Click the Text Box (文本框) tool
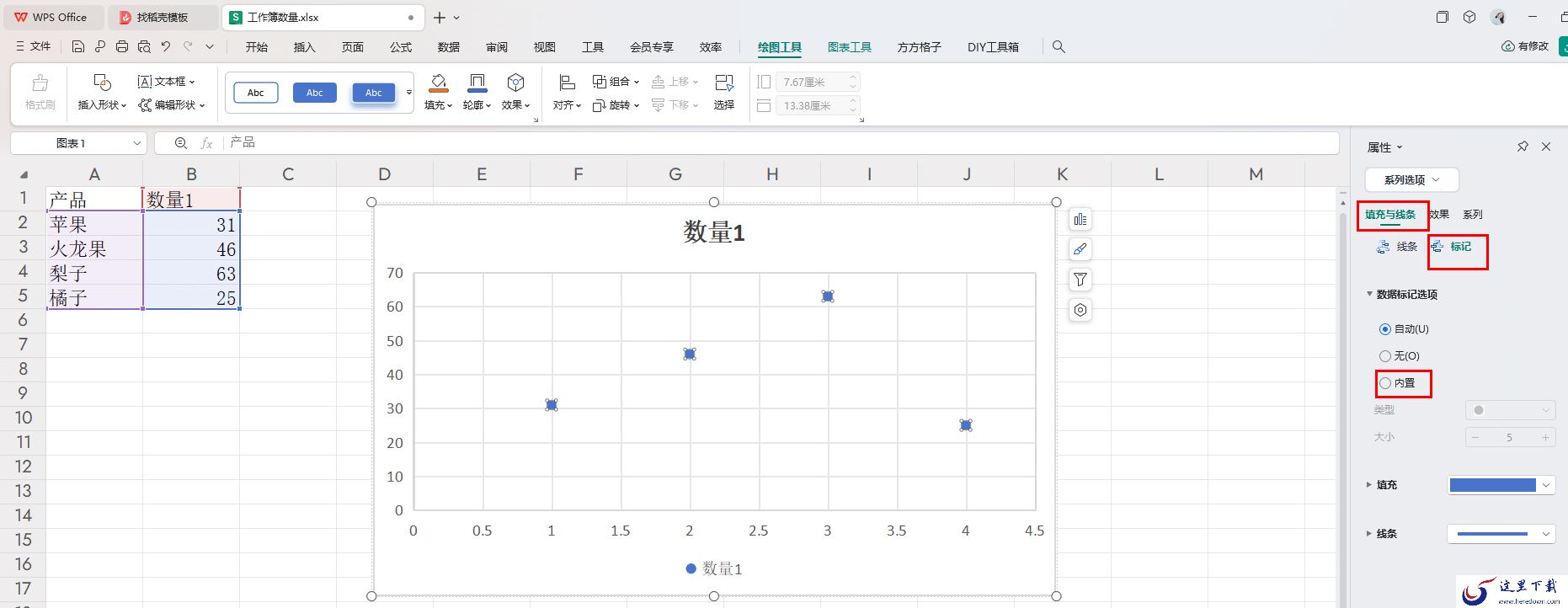 point(166,82)
